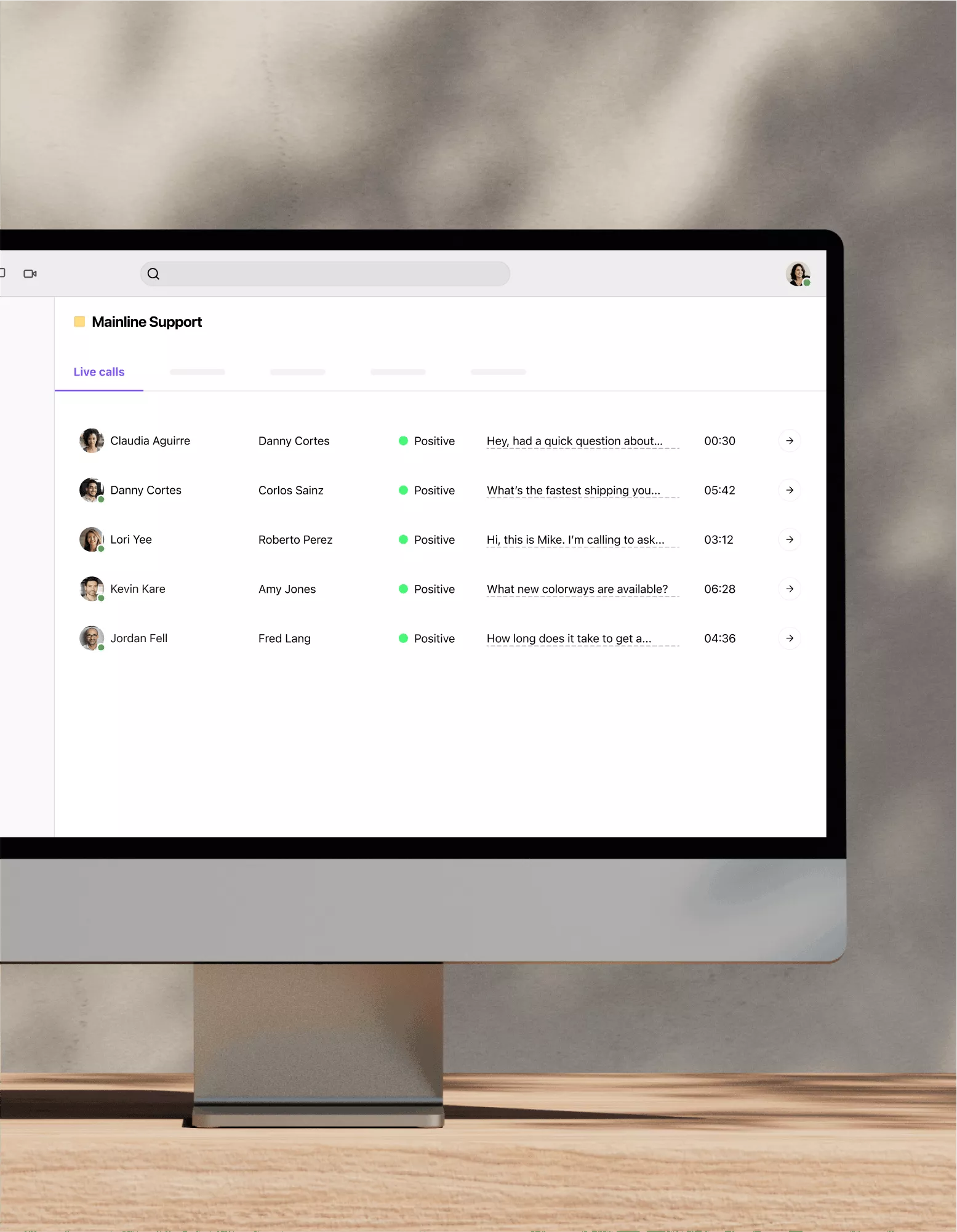Click Positive sentiment in Lori Yee row
The width and height of the screenshot is (957, 1232).
pyautogui.click(x=427, y=539)
